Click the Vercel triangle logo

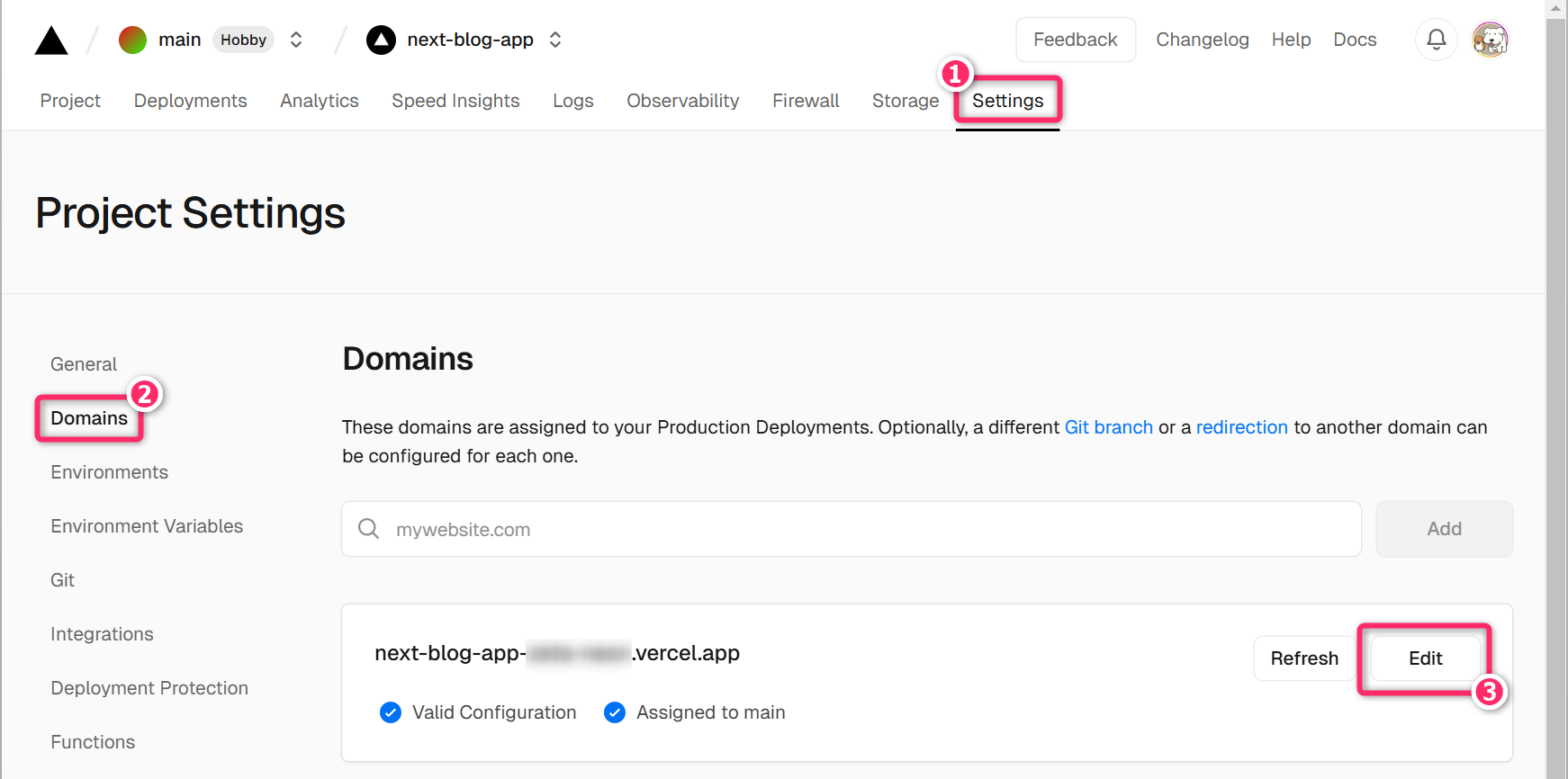pyautogui.click(x=51, y=40)
